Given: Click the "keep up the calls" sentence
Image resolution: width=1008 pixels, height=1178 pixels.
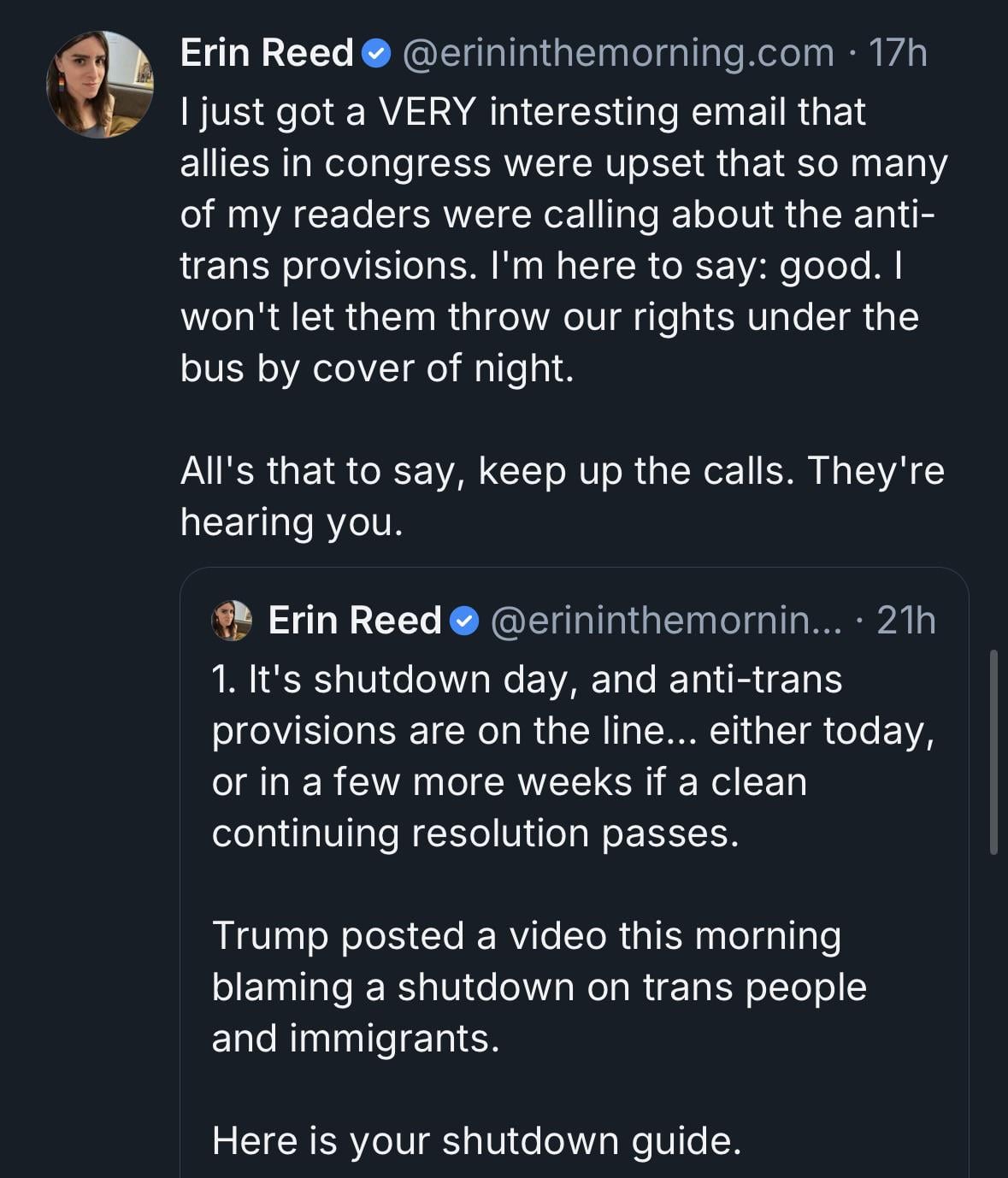Looking at the screenshot, I should [x=562, y=470].
